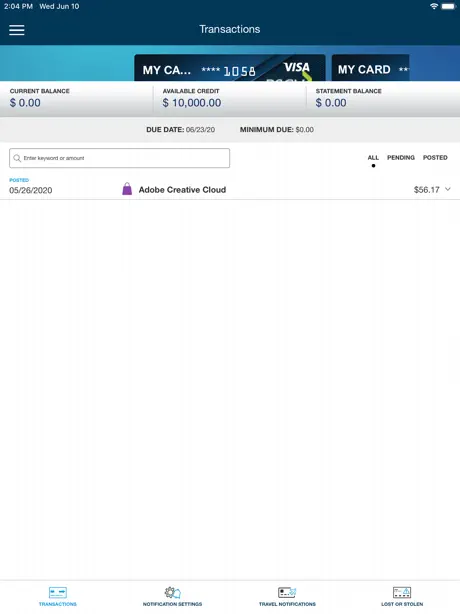Click the battery status icon
Screen dimensions: 460x614
[x=448, y=6]
